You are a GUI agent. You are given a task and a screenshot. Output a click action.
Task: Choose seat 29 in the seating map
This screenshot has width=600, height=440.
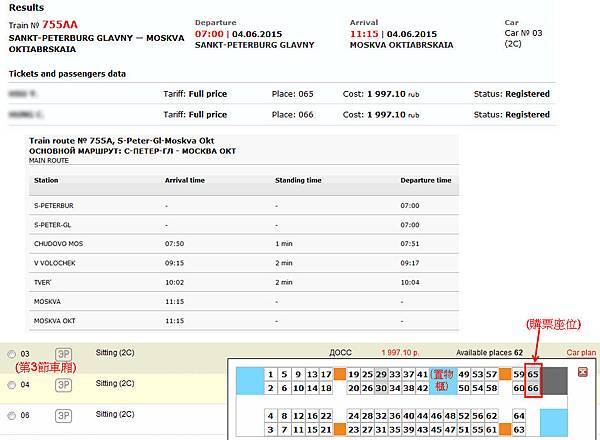(x=381, y=374)
